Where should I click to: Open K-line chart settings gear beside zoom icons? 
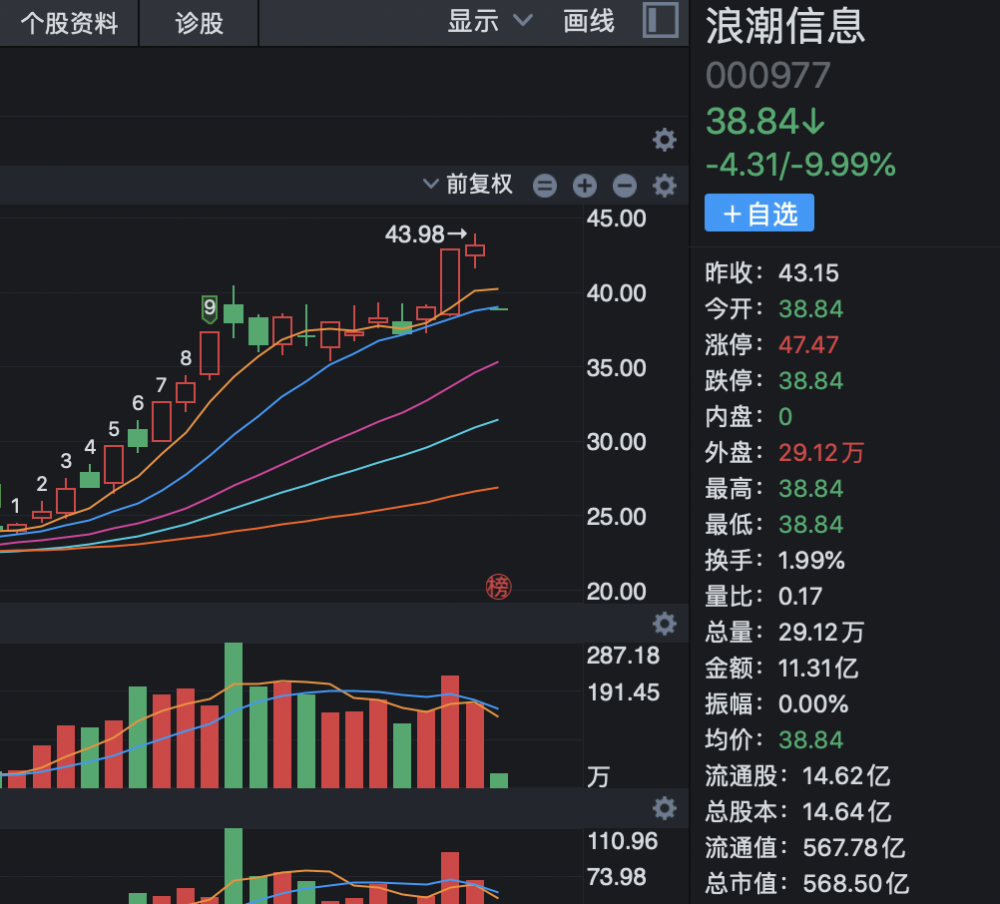(665, 186)
